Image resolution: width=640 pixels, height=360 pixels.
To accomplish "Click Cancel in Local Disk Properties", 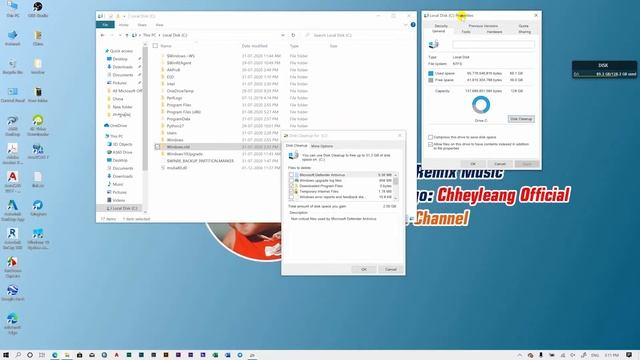I will (500, 164).
